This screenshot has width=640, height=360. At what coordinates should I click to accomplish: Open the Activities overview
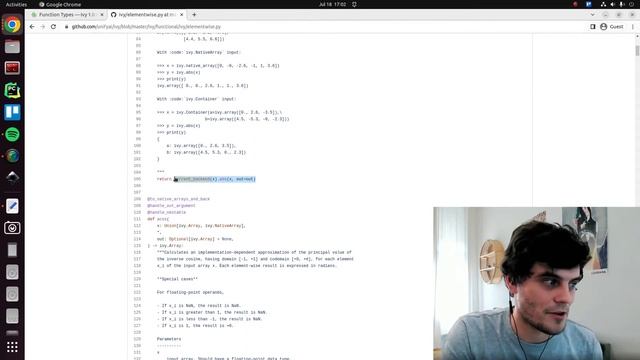pos(16,4)
